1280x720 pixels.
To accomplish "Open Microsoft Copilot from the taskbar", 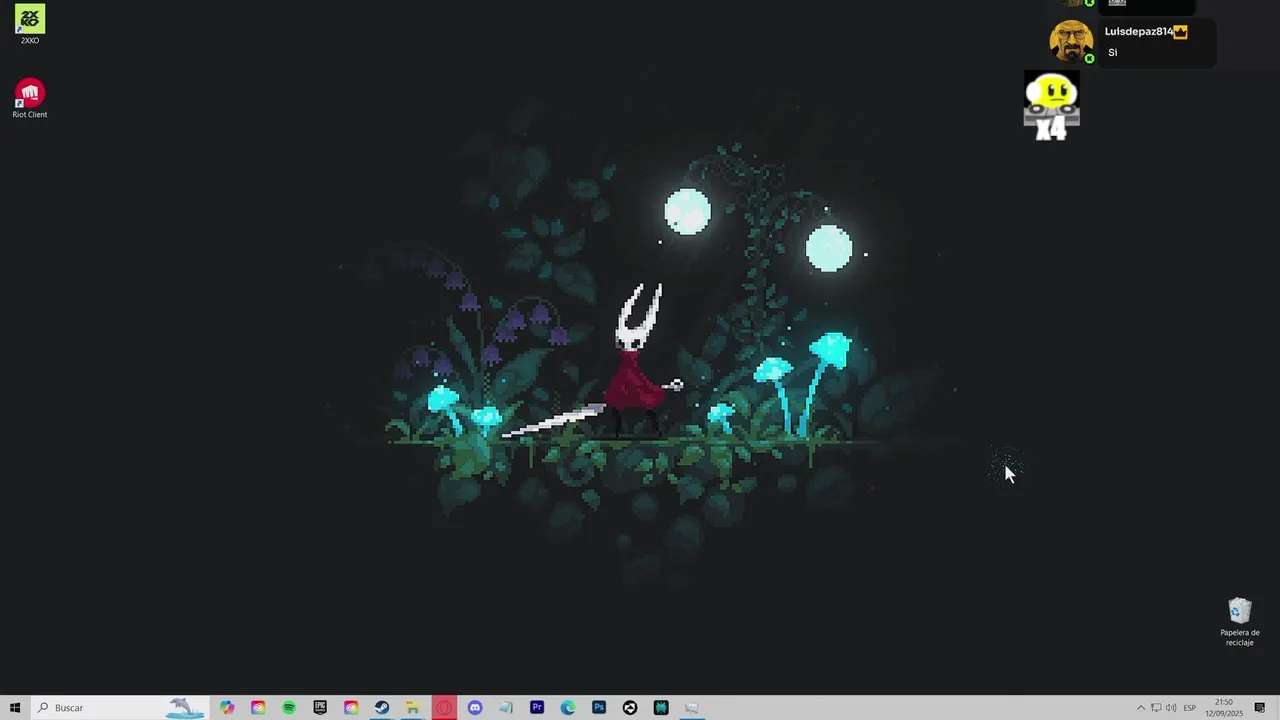I will [x=227, y=708].
